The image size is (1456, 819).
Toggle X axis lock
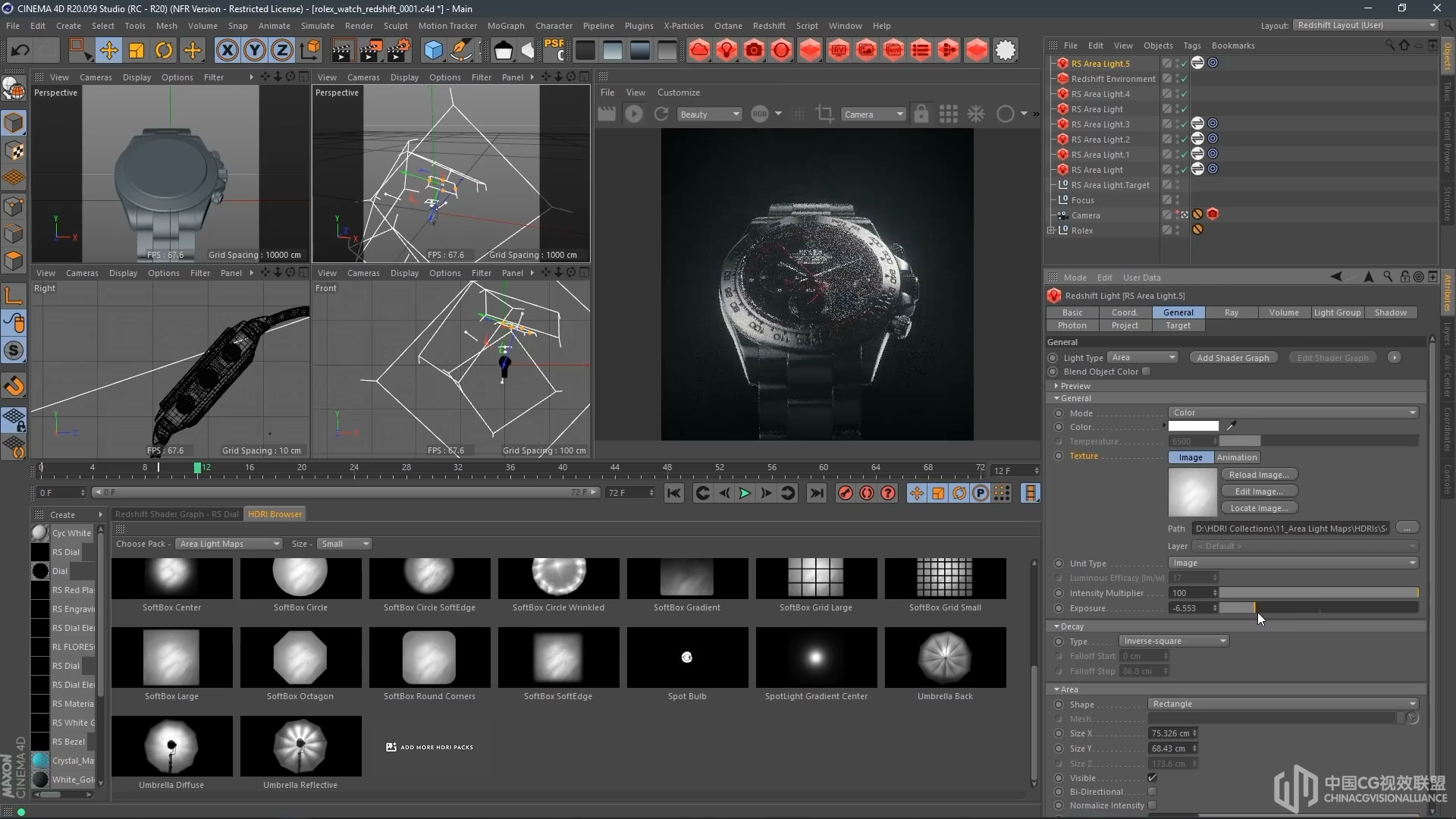point(227,51)
